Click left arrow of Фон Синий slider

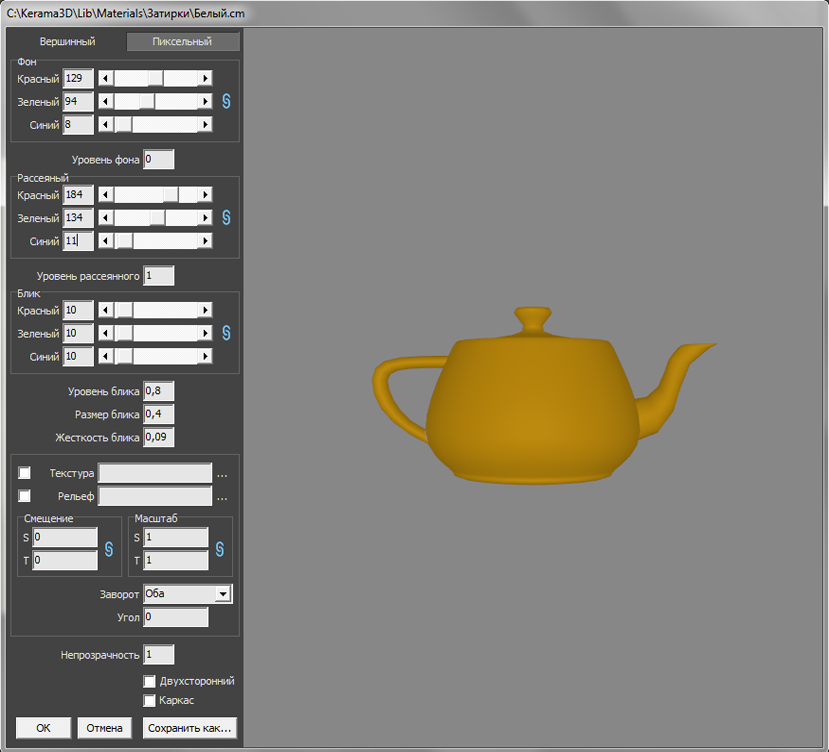point(106,124)
